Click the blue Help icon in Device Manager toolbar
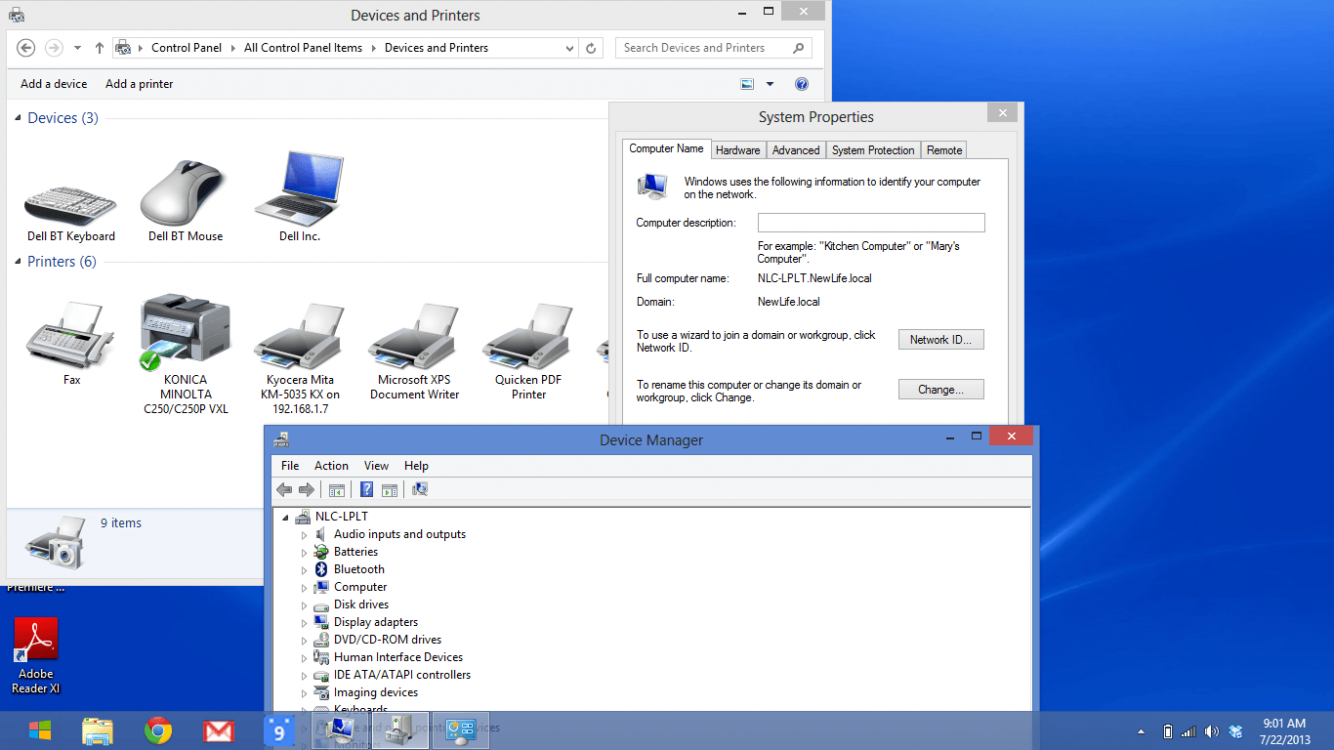1334x750 pixels. [366, 490]
